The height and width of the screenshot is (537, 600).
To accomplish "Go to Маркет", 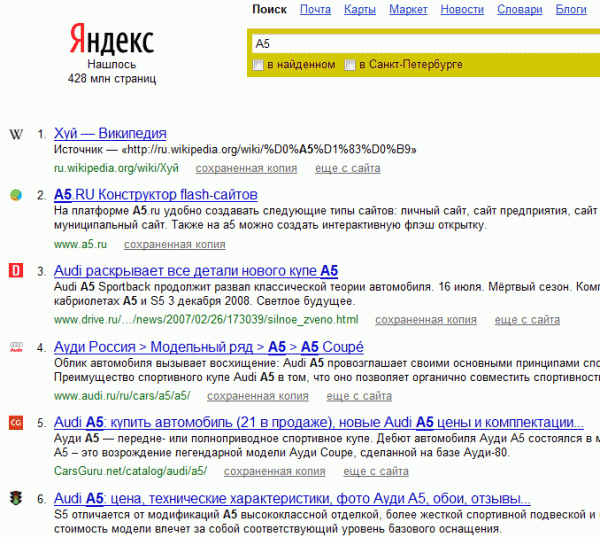I will (x=408, y=9).
